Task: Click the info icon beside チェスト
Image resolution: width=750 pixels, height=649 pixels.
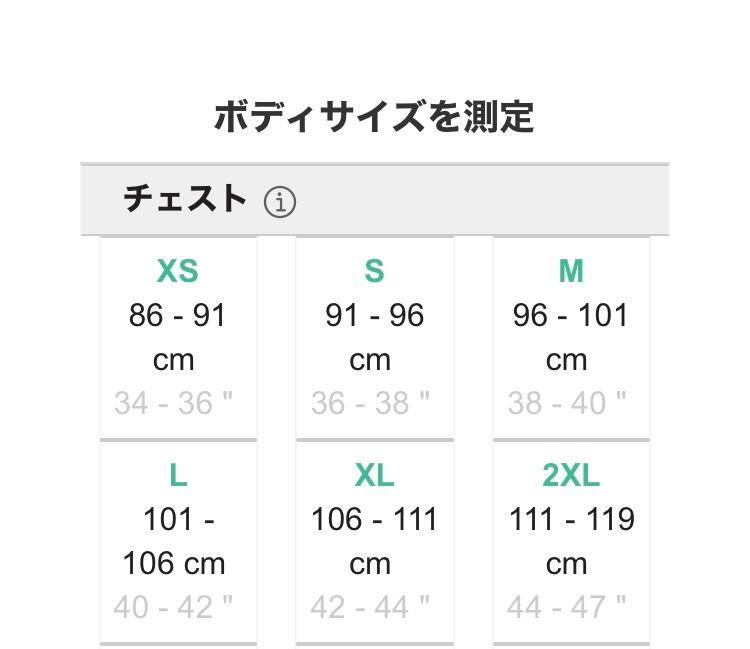Action: coord(280,202)
